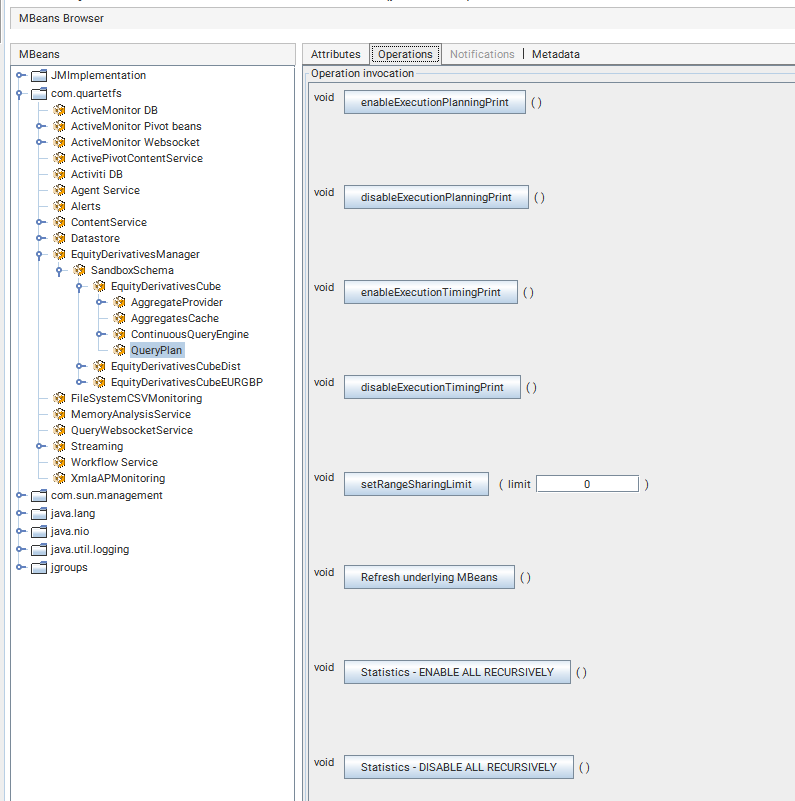Expand the java.lang tree node
The height and width of the screenshot is (801, 795).
tap(21, 514)
